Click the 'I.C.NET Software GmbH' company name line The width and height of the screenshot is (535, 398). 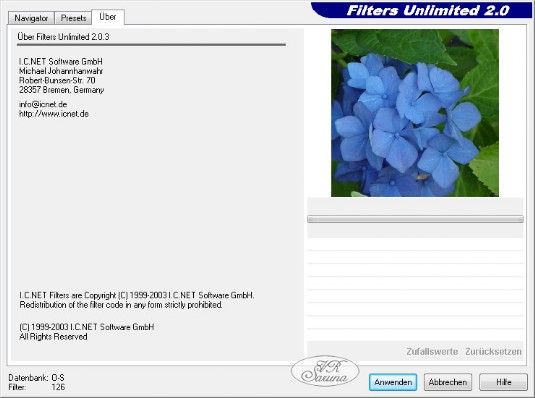tap(61, 61)
